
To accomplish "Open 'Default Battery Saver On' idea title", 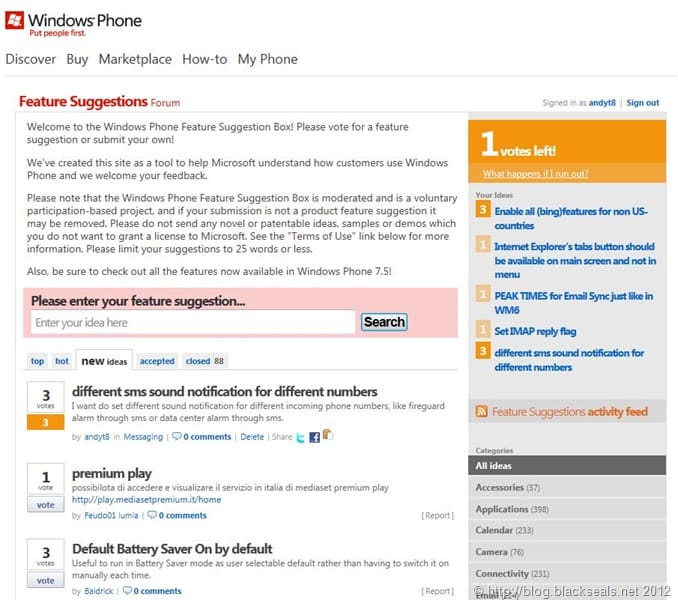I will pos(172,549).
